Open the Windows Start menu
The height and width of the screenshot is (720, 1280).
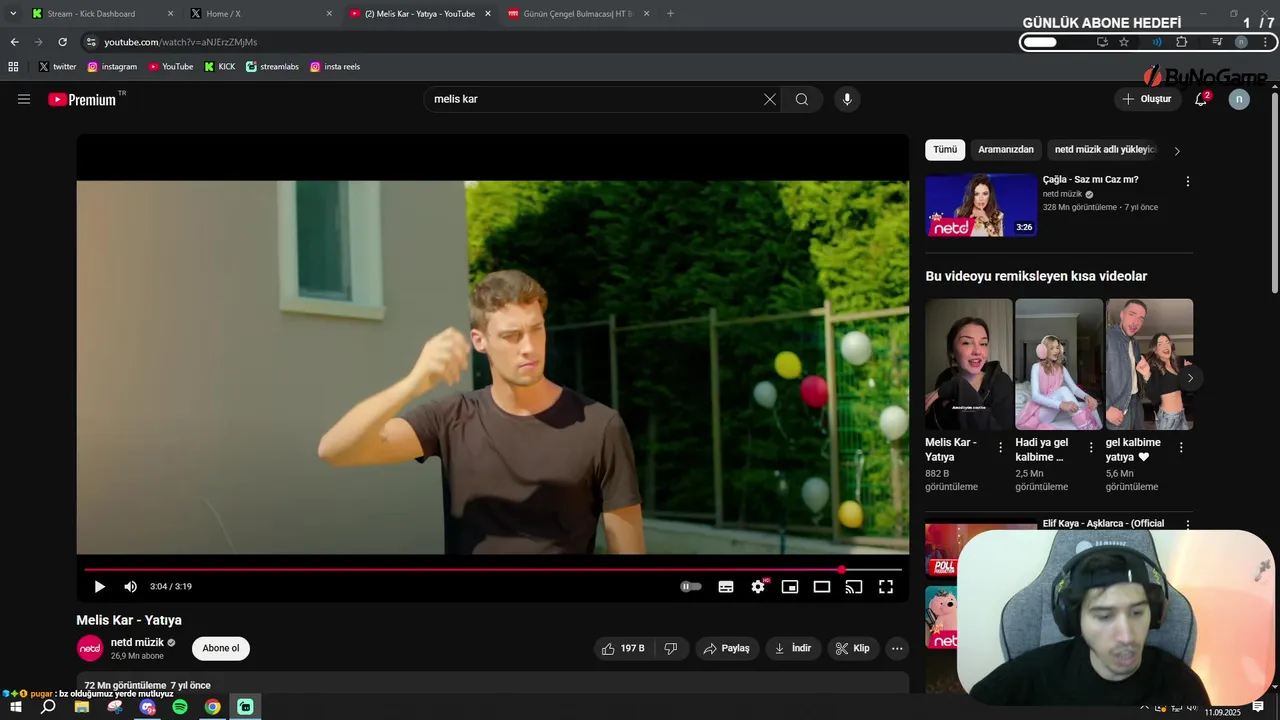click(16, 707)
